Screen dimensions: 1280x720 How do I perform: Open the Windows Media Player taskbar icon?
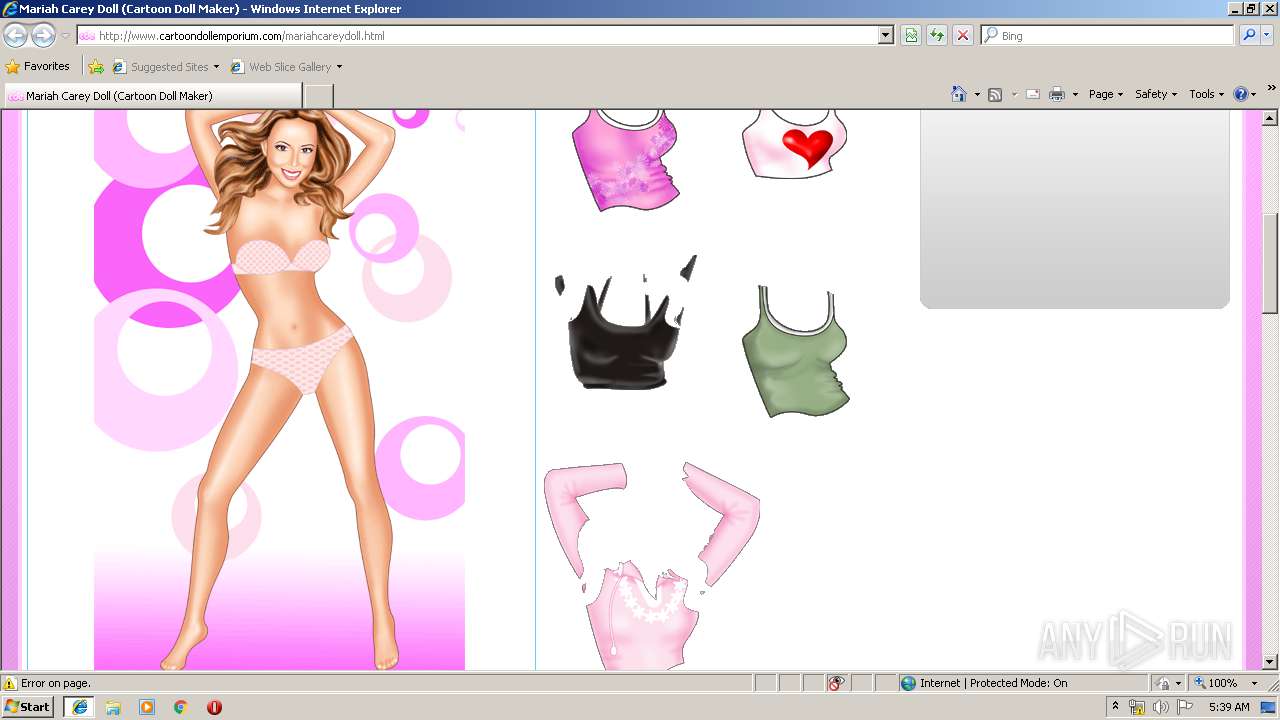[147, 707]
